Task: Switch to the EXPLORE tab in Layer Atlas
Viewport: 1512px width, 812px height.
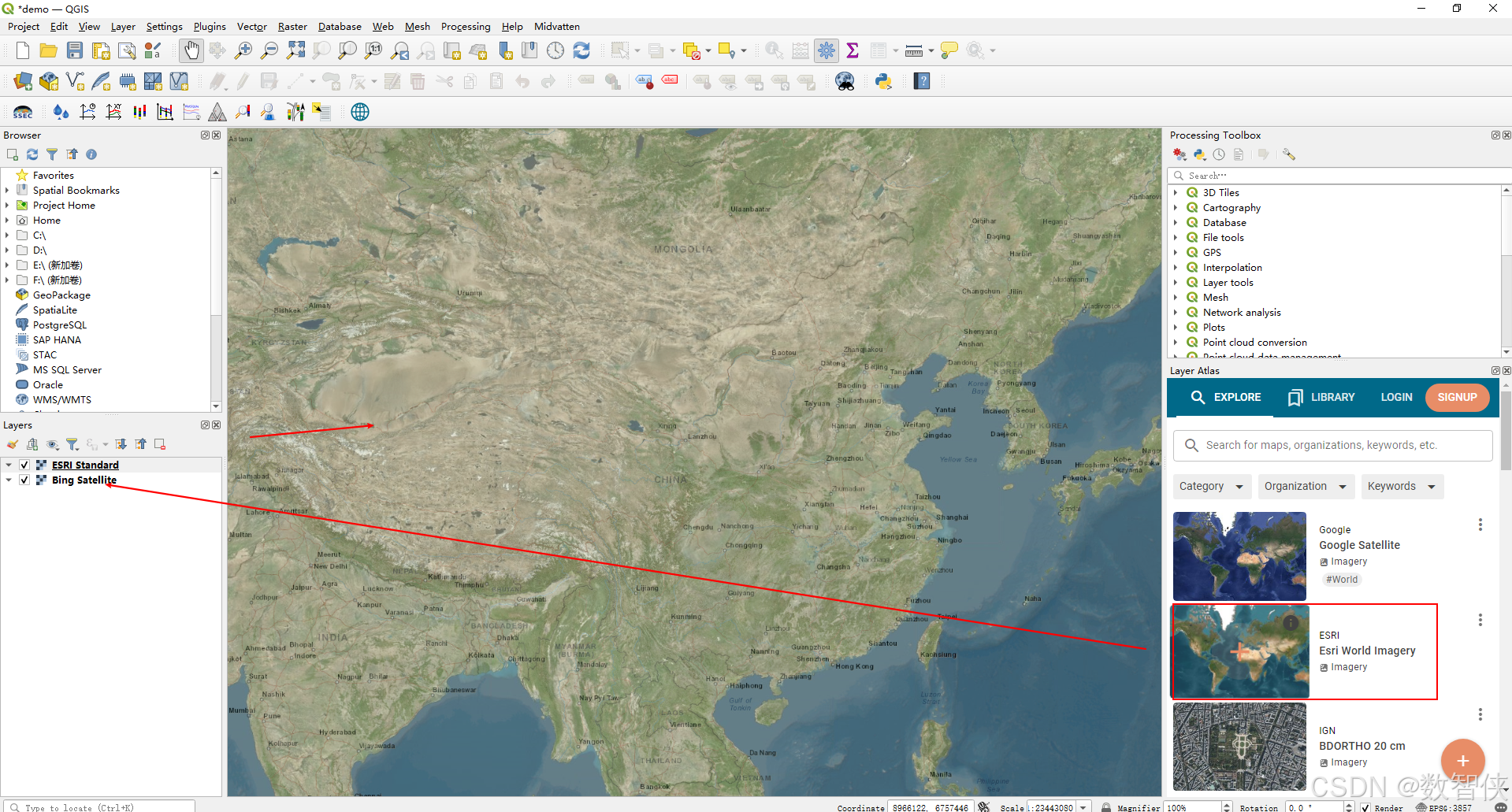Action: 1226,397
